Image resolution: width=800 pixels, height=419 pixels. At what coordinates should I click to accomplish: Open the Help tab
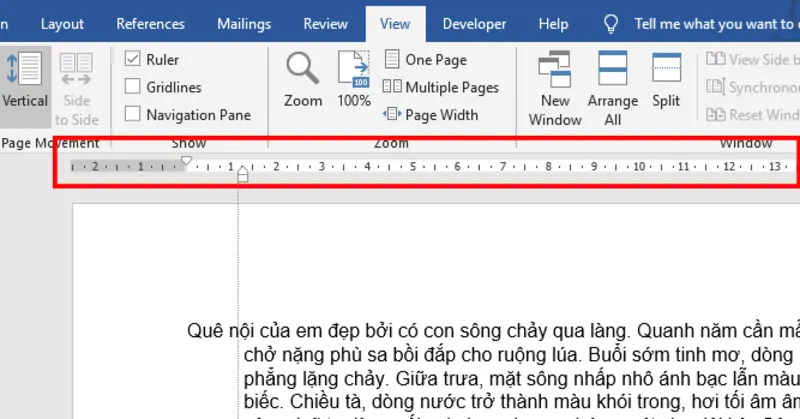[x=553, y=24]
